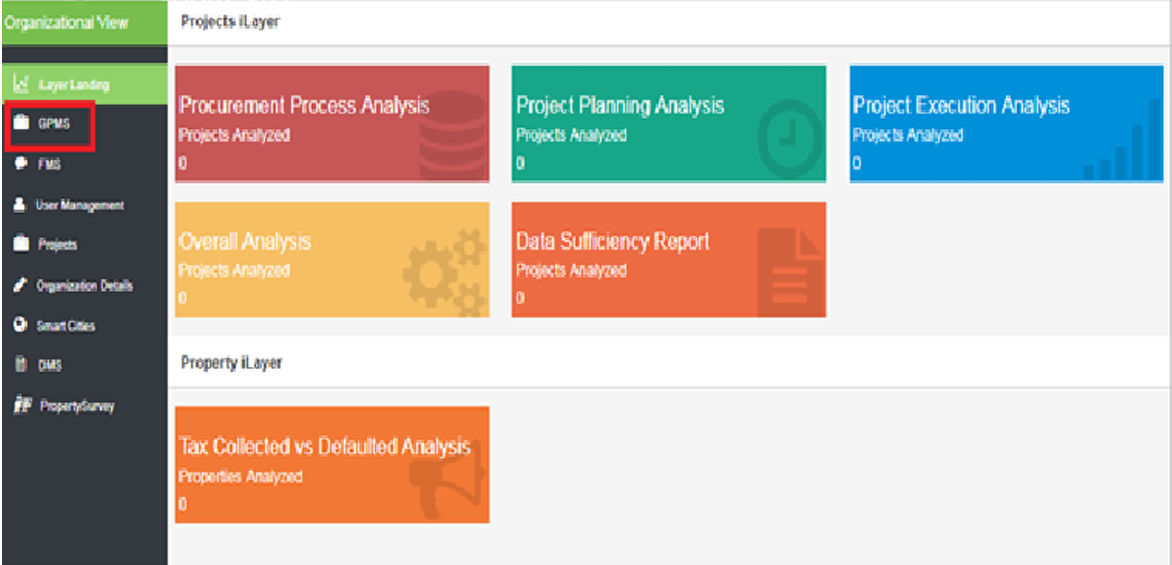Click the Smart Cities globe icon

[20, 326]
